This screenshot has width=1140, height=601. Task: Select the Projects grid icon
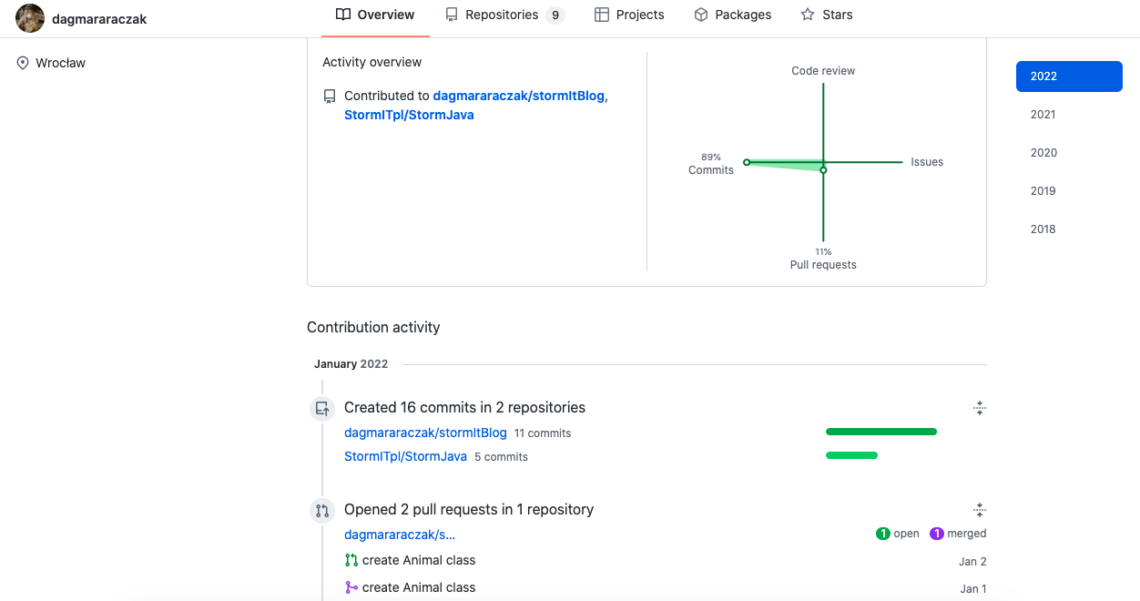click(600, 14)
